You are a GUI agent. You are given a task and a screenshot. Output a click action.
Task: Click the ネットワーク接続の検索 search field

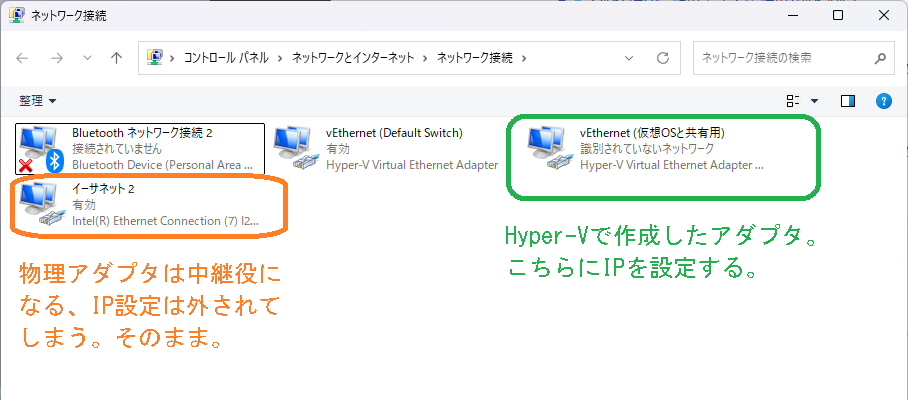(x=790, y=58)
